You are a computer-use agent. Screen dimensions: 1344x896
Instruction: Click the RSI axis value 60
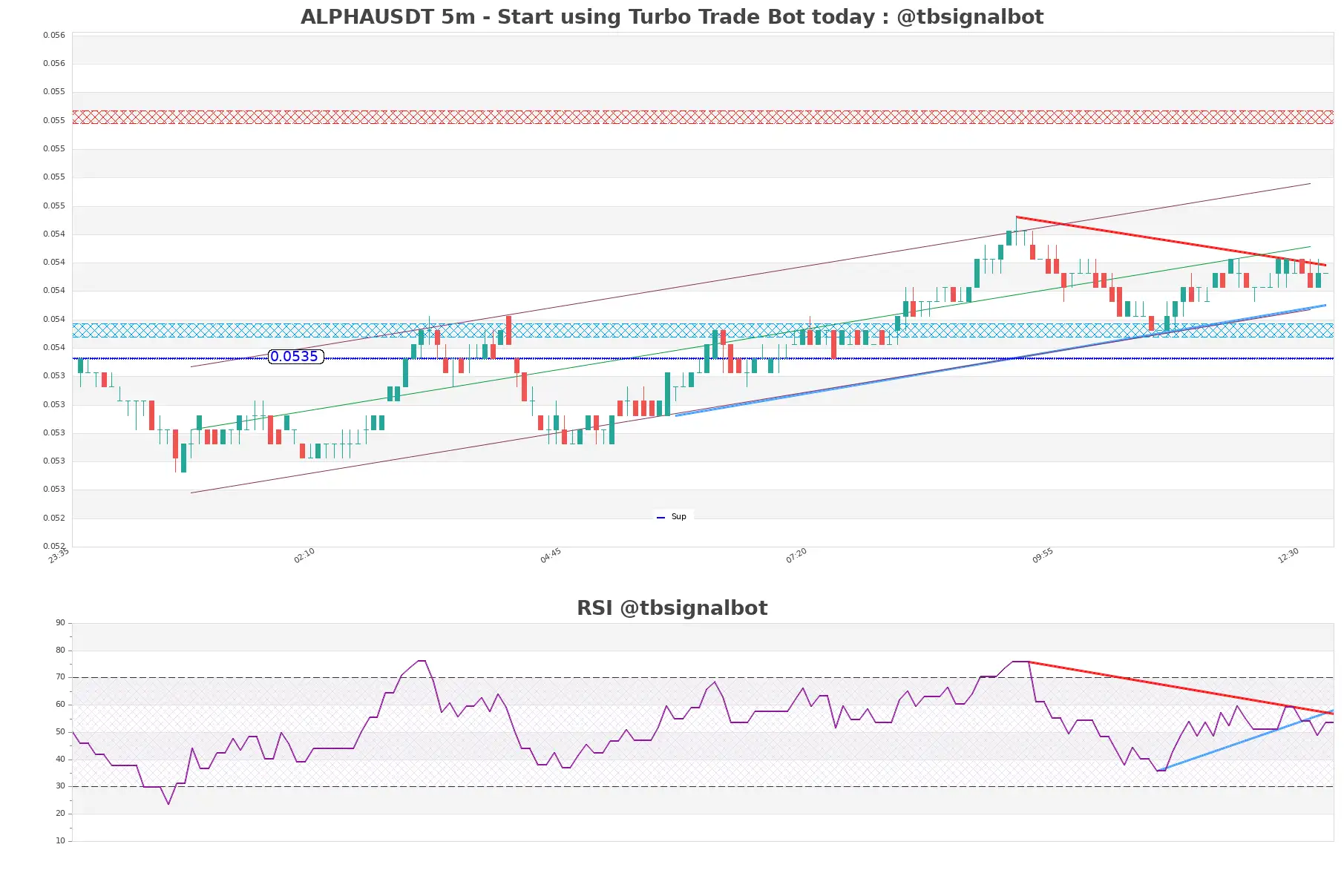click(60, 705)
